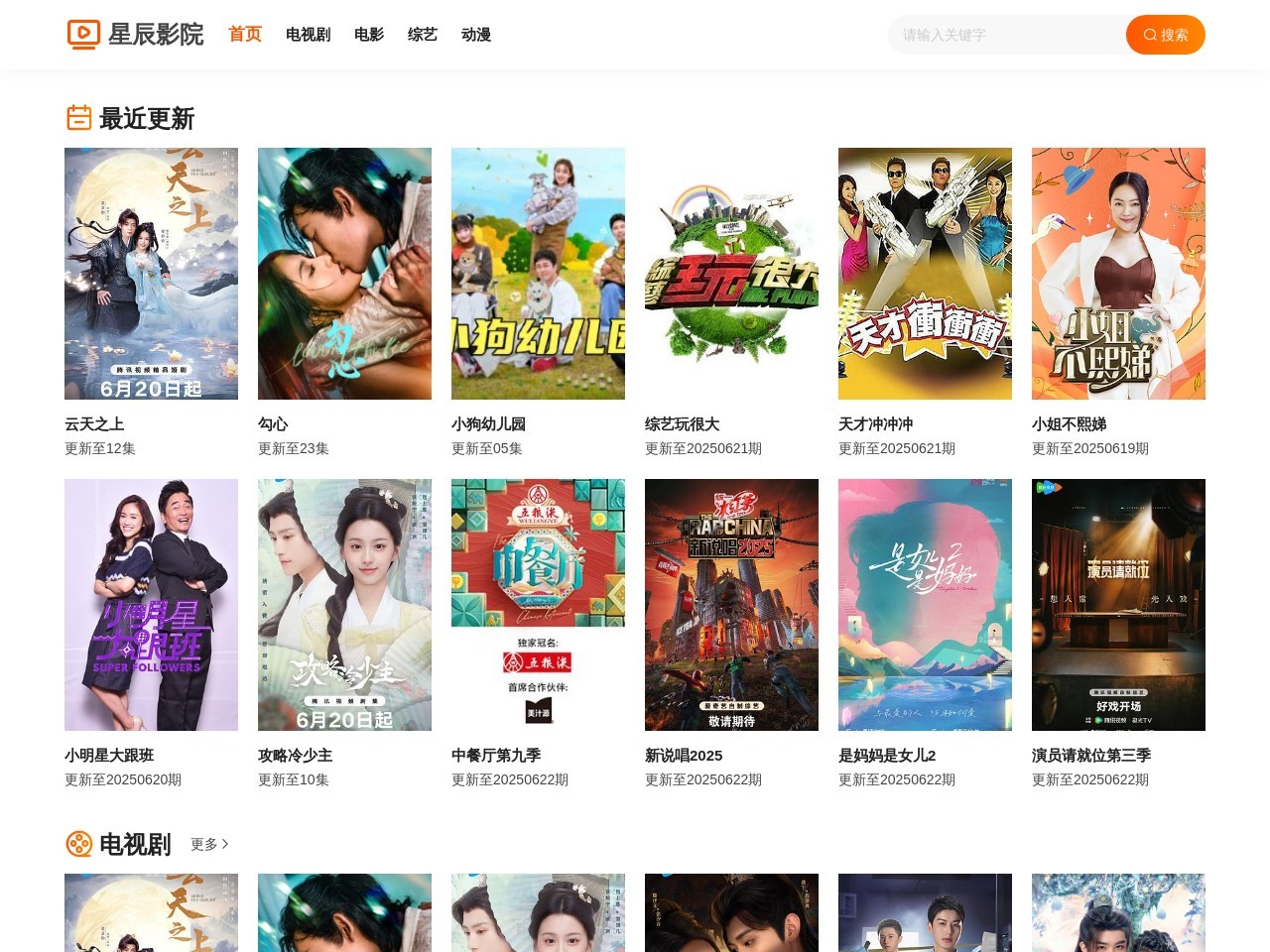Viewport: 1270px width, 952px height.
Task: Click 更新至20250620期 under 小明星大跟班
Action: 123,779
